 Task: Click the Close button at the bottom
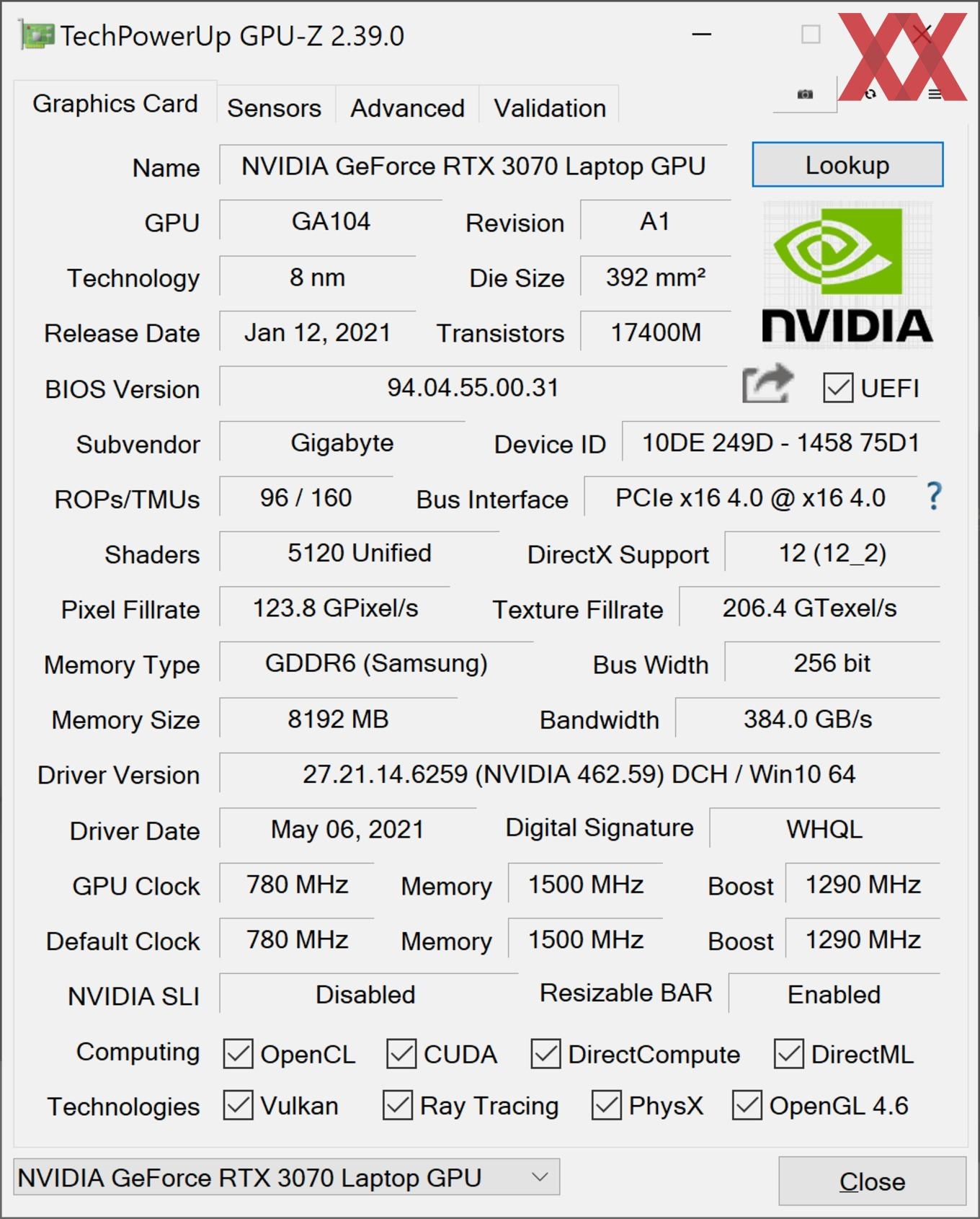872,1182
